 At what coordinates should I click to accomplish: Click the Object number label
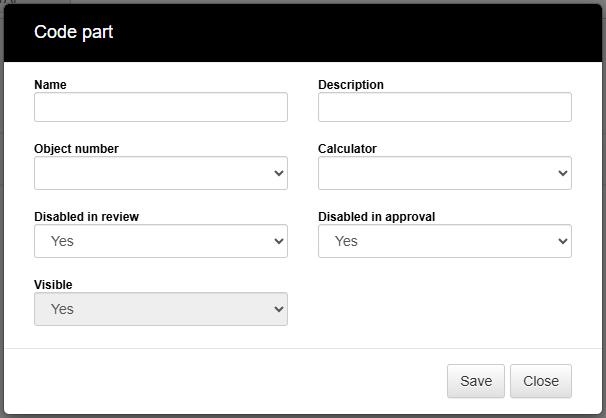click(x=76, y=149)
